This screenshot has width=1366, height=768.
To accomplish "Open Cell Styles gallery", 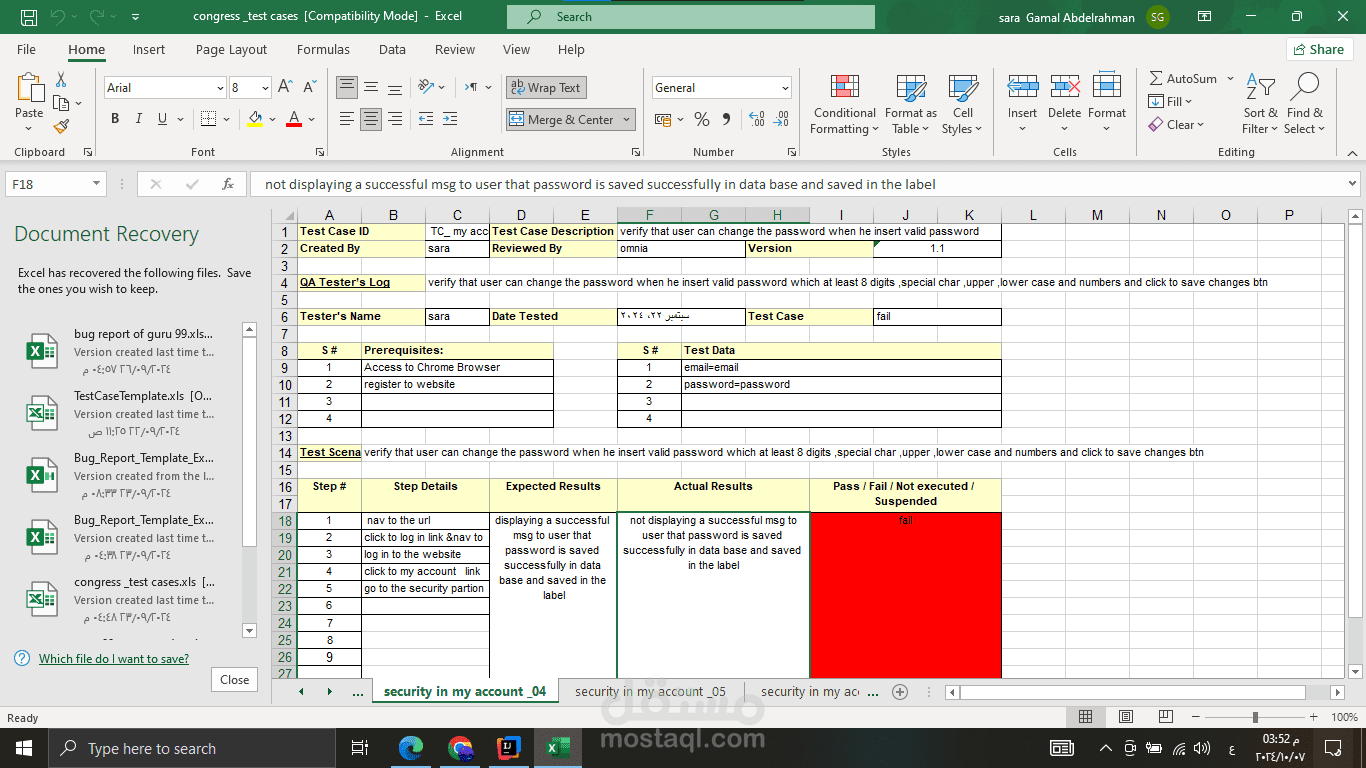I will point(962,104).
